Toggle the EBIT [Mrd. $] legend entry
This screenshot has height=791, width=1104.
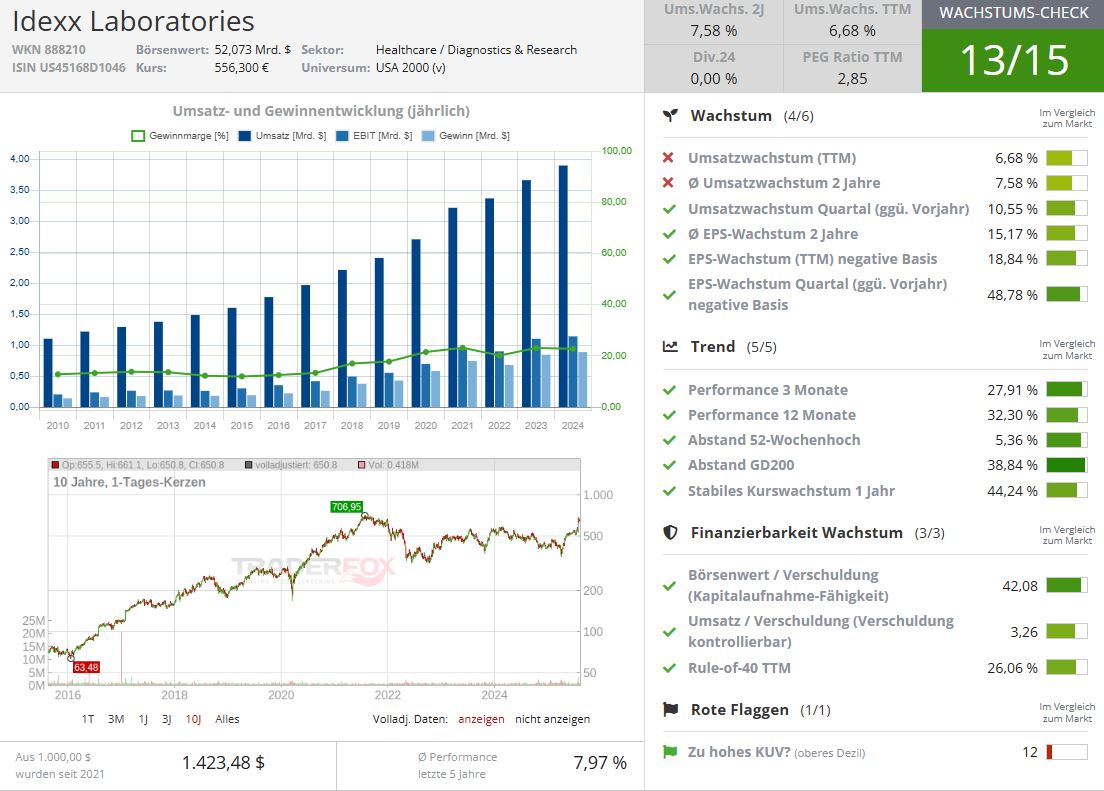[x=374, y=136]
